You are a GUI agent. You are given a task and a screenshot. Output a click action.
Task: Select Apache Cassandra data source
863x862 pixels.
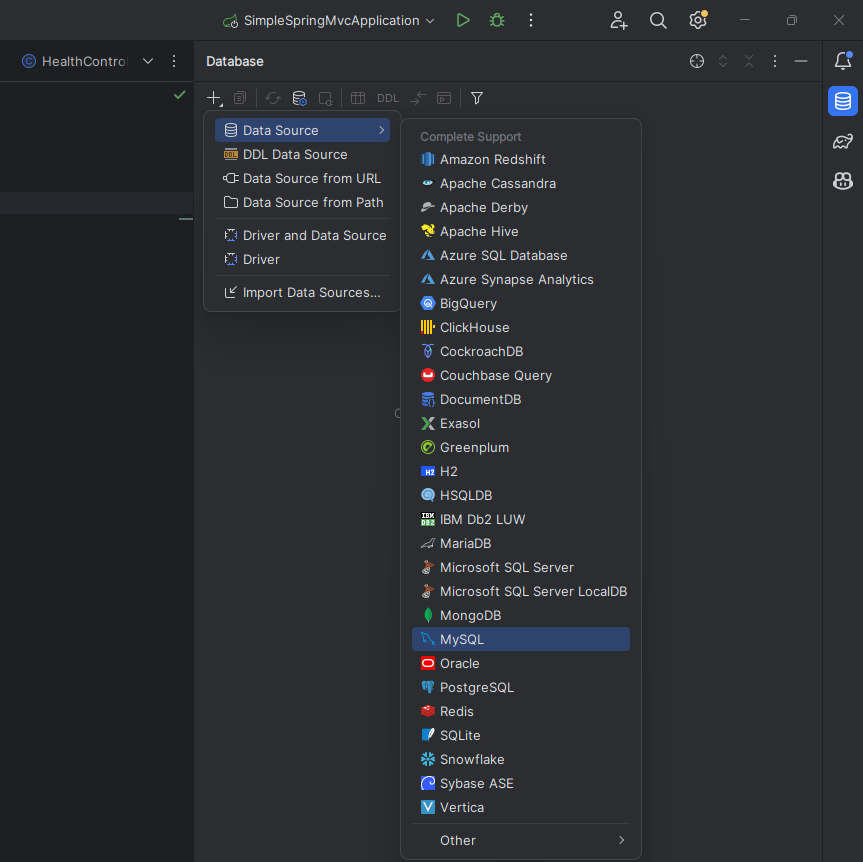pos(521,183)
